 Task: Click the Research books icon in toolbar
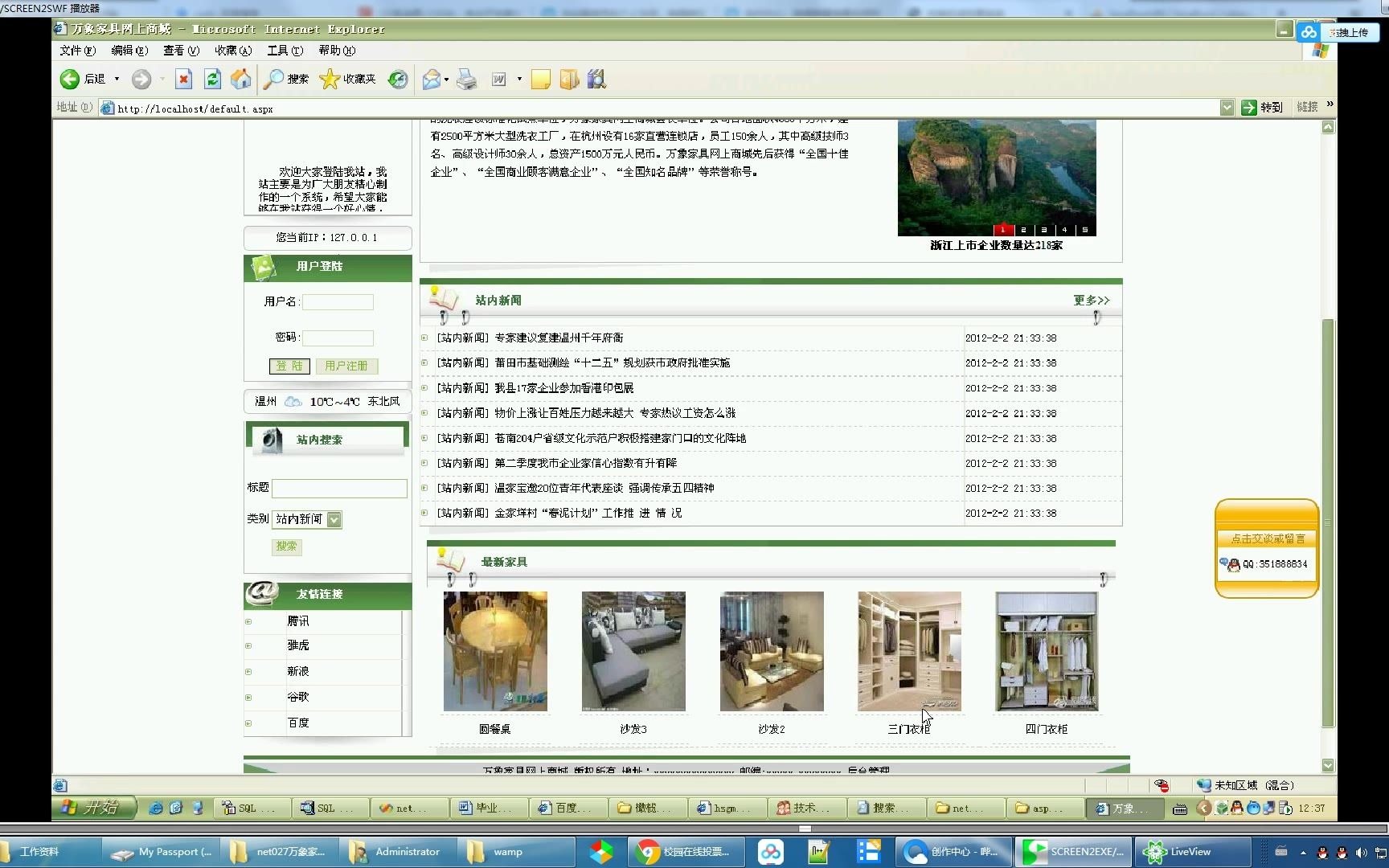click(x=596, y=79)
